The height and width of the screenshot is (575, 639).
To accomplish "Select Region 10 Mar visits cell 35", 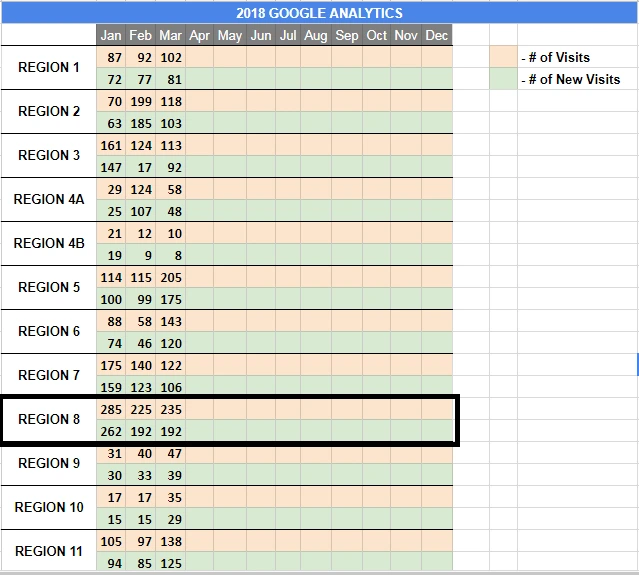I will point(170,497).
